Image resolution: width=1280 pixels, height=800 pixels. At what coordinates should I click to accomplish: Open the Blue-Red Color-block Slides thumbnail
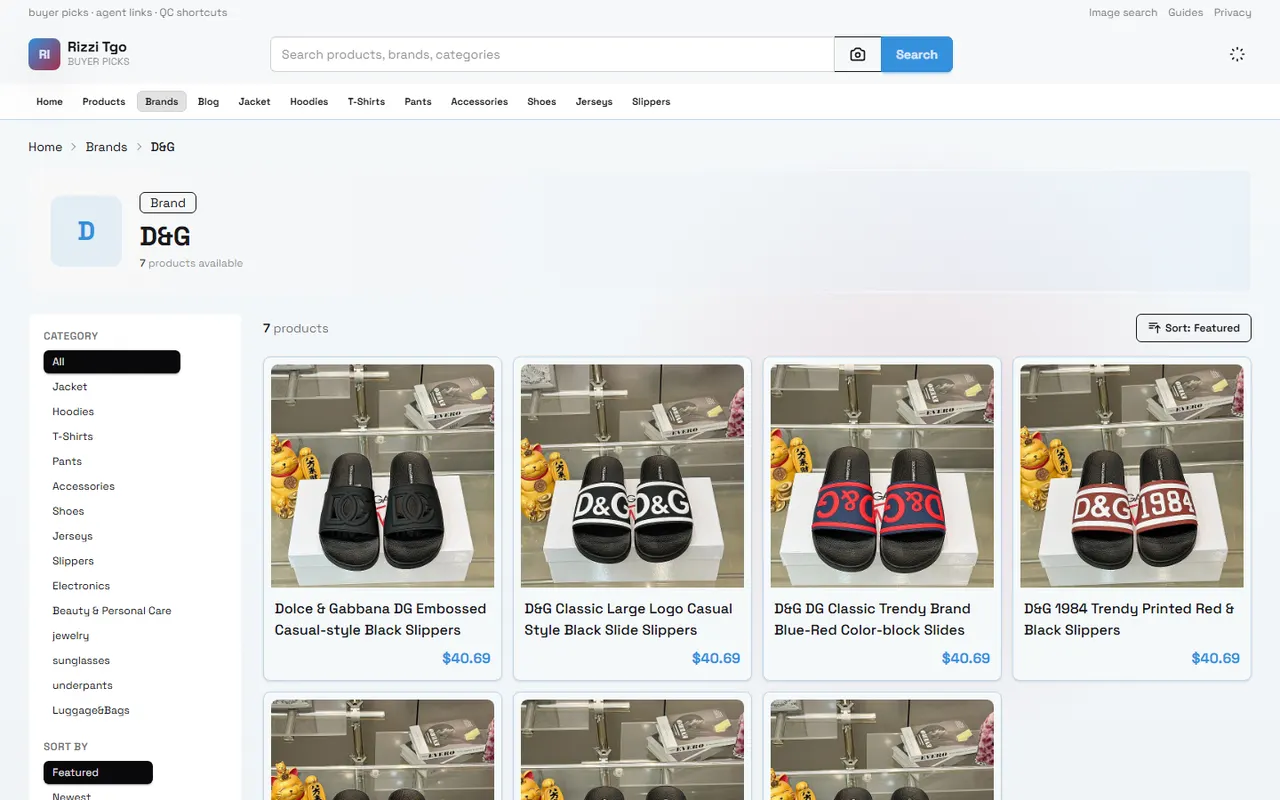click(x=882, y=476)
